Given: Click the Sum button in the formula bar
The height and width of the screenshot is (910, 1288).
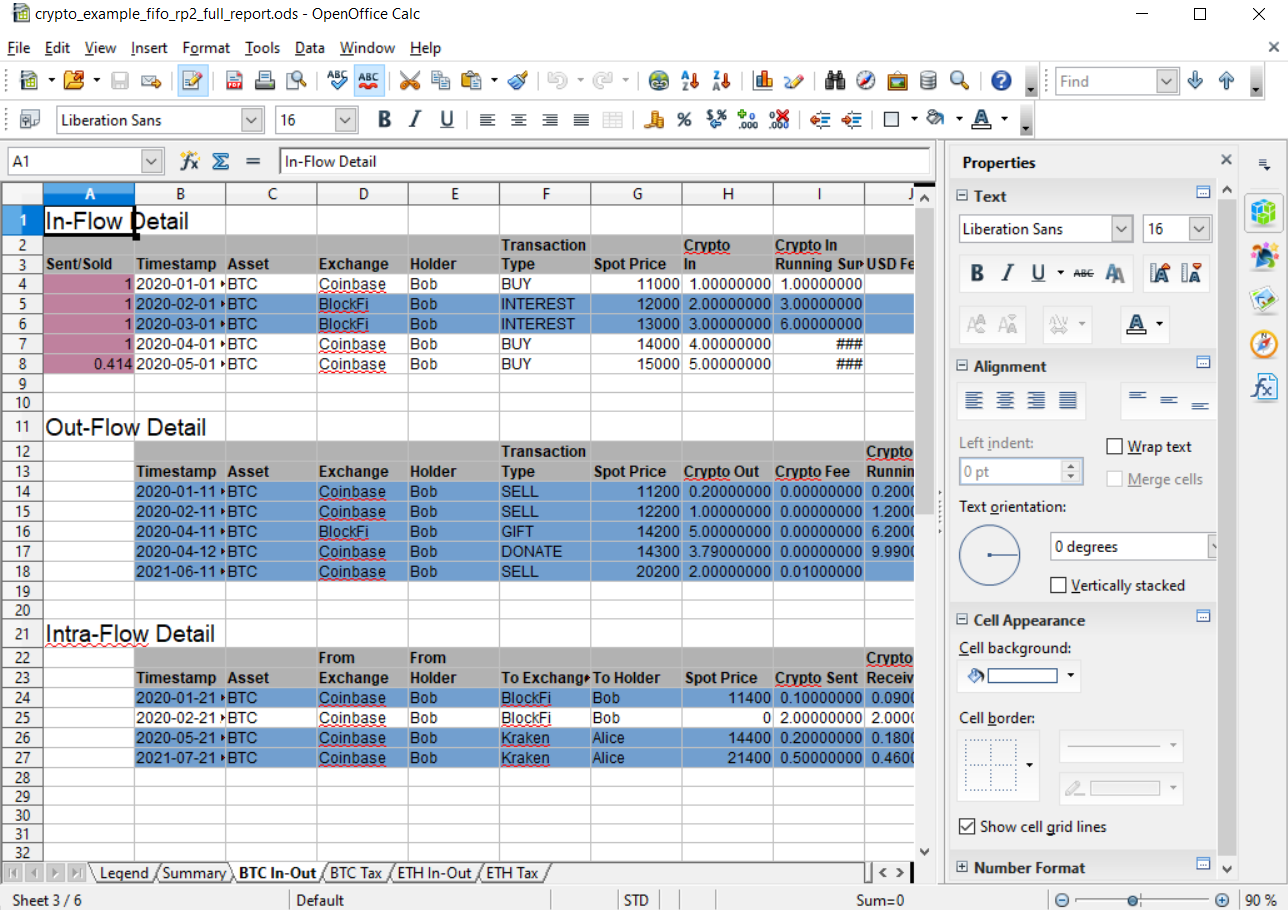Looking at the screenshot, I should pyautogui.click(x=220, y=161).
